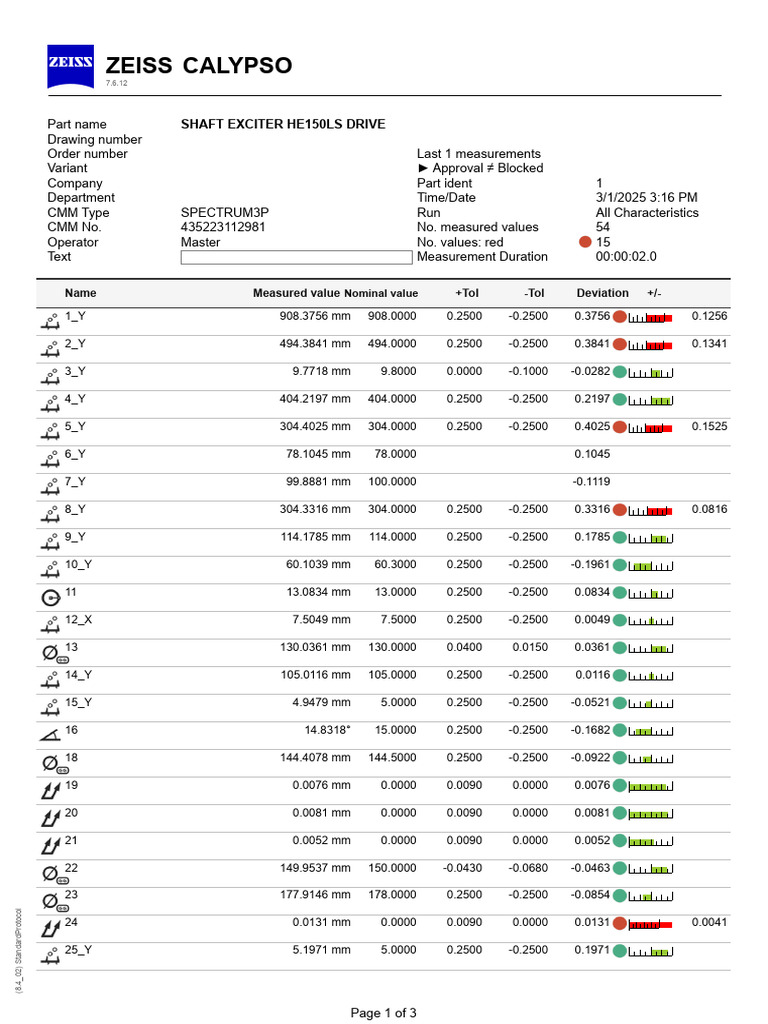The image size is (768, 1024).
Task: Click the roundness icon of characteristic 11
Action: [x=50, y=598]
